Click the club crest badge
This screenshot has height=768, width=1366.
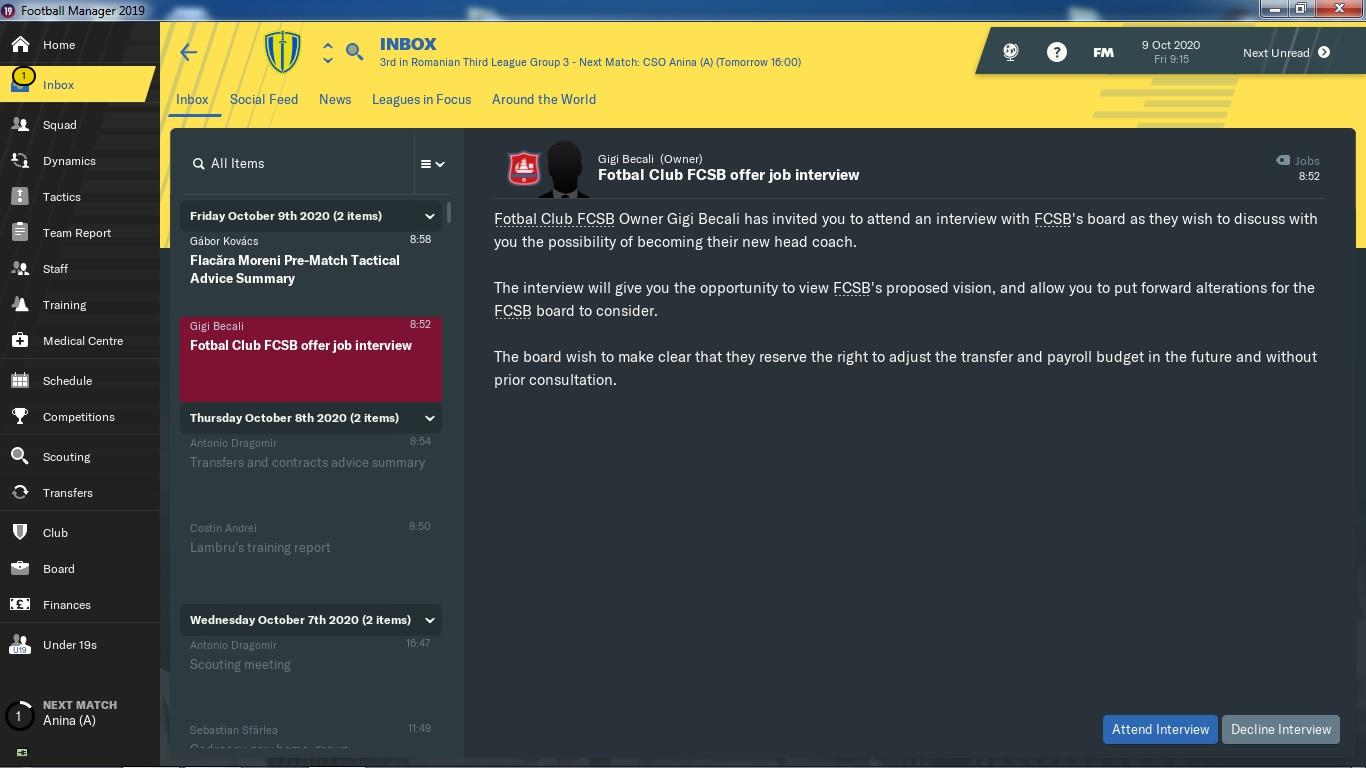[x=283, y=52]
